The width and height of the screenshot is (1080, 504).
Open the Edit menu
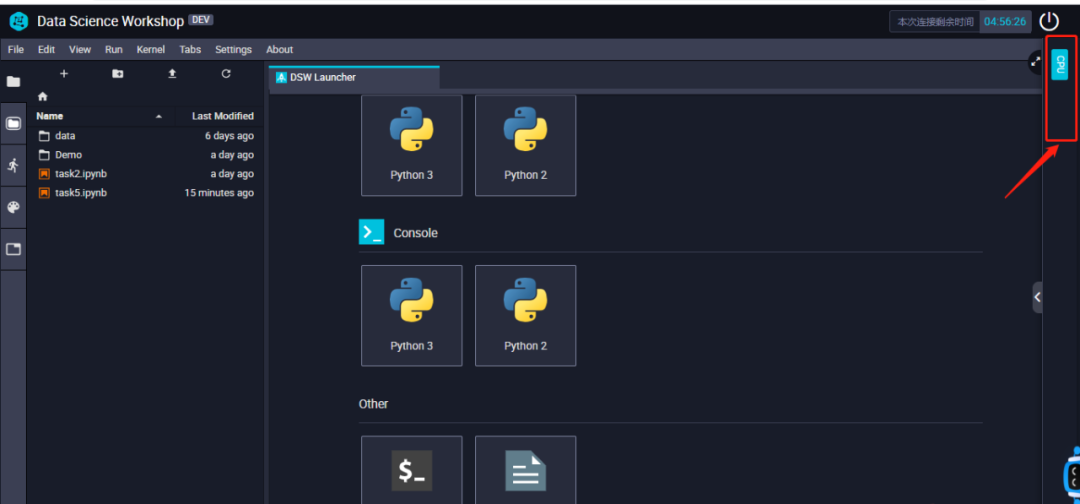click(47, 50)
